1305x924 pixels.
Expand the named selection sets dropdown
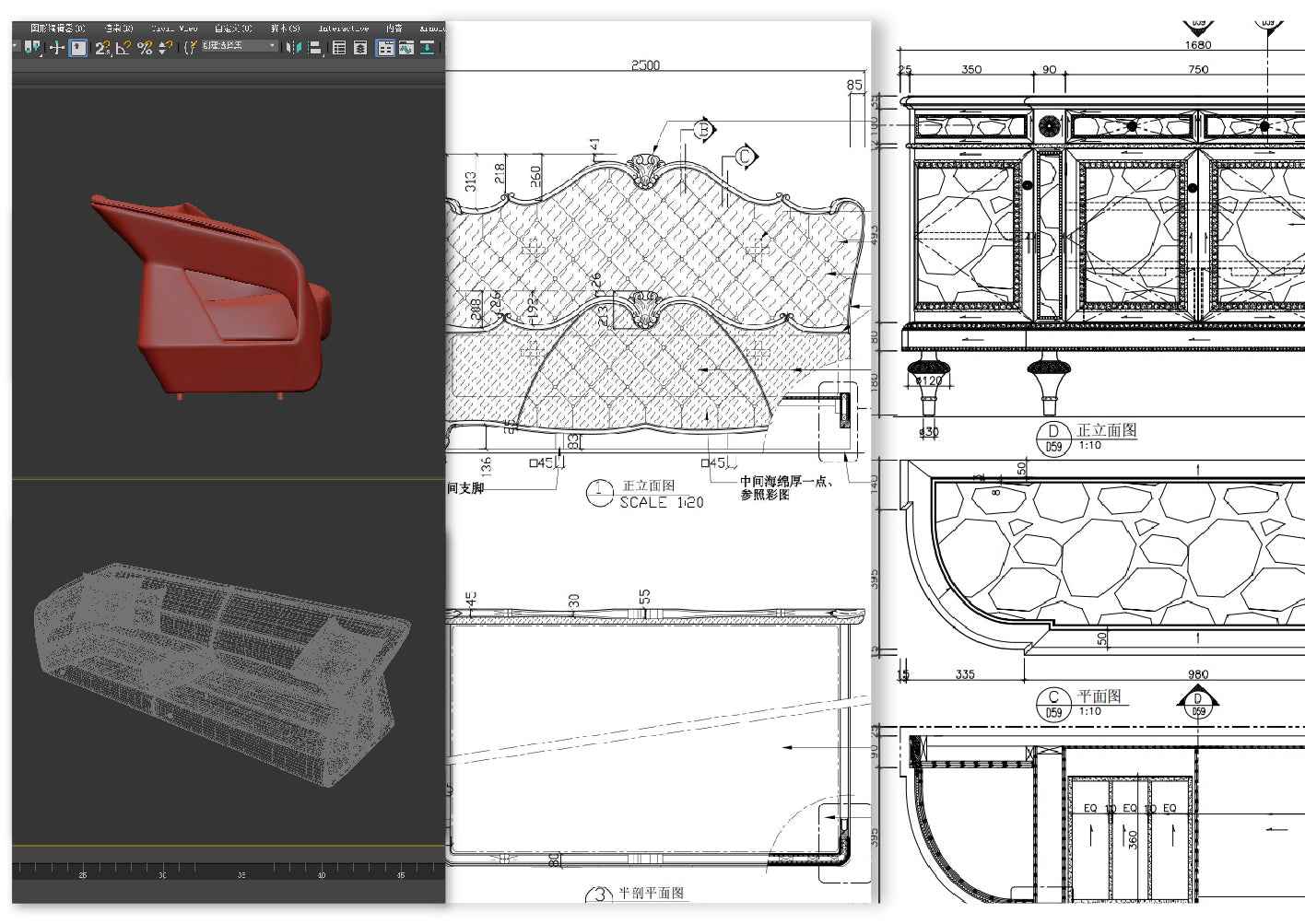click(272, 46)
